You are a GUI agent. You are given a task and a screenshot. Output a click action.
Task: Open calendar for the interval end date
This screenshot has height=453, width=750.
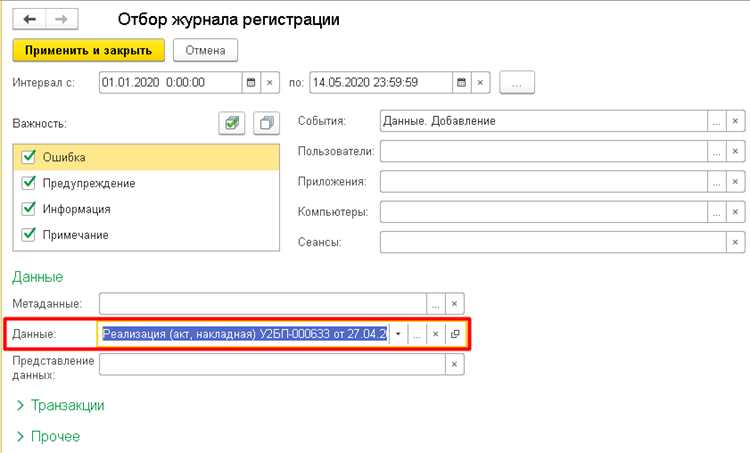point(462,82)
